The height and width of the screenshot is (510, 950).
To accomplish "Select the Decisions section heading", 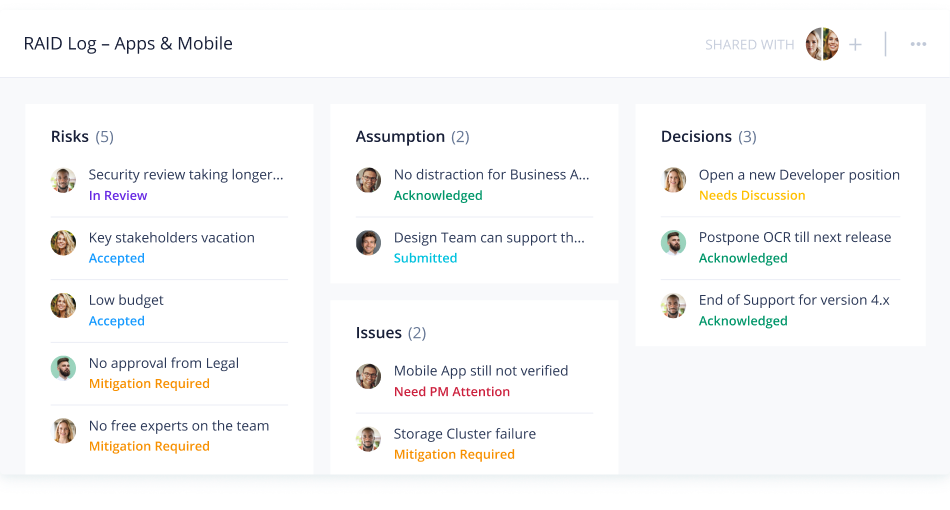I will [x=696, y=137].
